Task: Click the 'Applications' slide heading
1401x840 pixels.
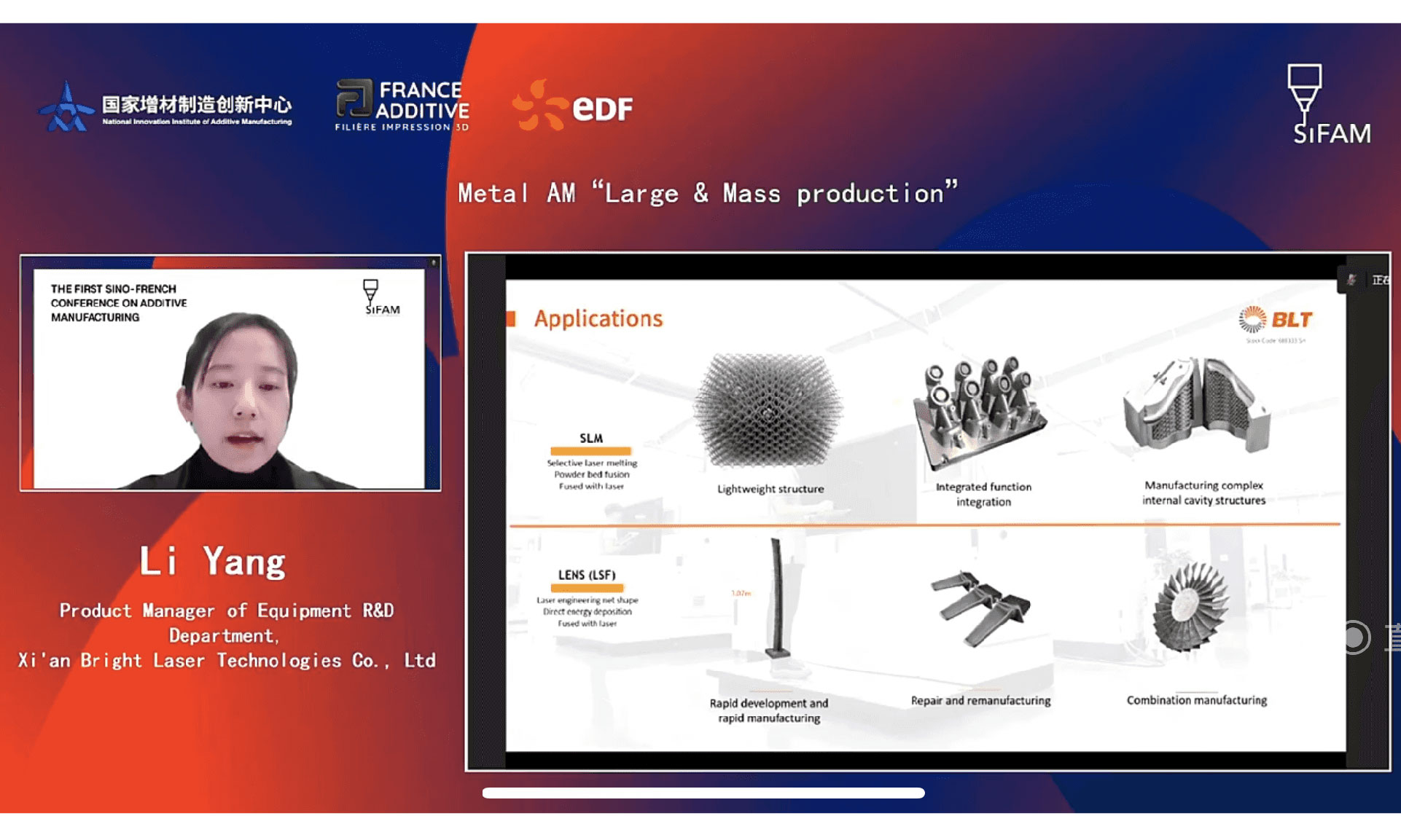Action: [598, 318]
